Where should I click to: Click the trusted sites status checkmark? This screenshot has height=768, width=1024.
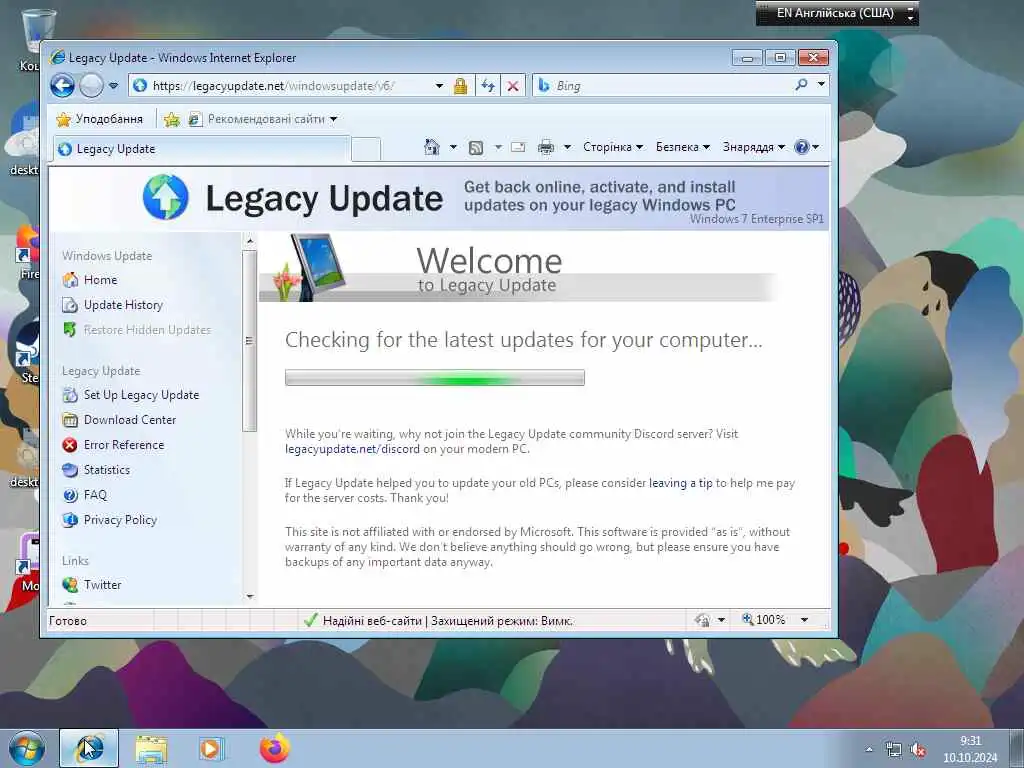click(311, 620)
